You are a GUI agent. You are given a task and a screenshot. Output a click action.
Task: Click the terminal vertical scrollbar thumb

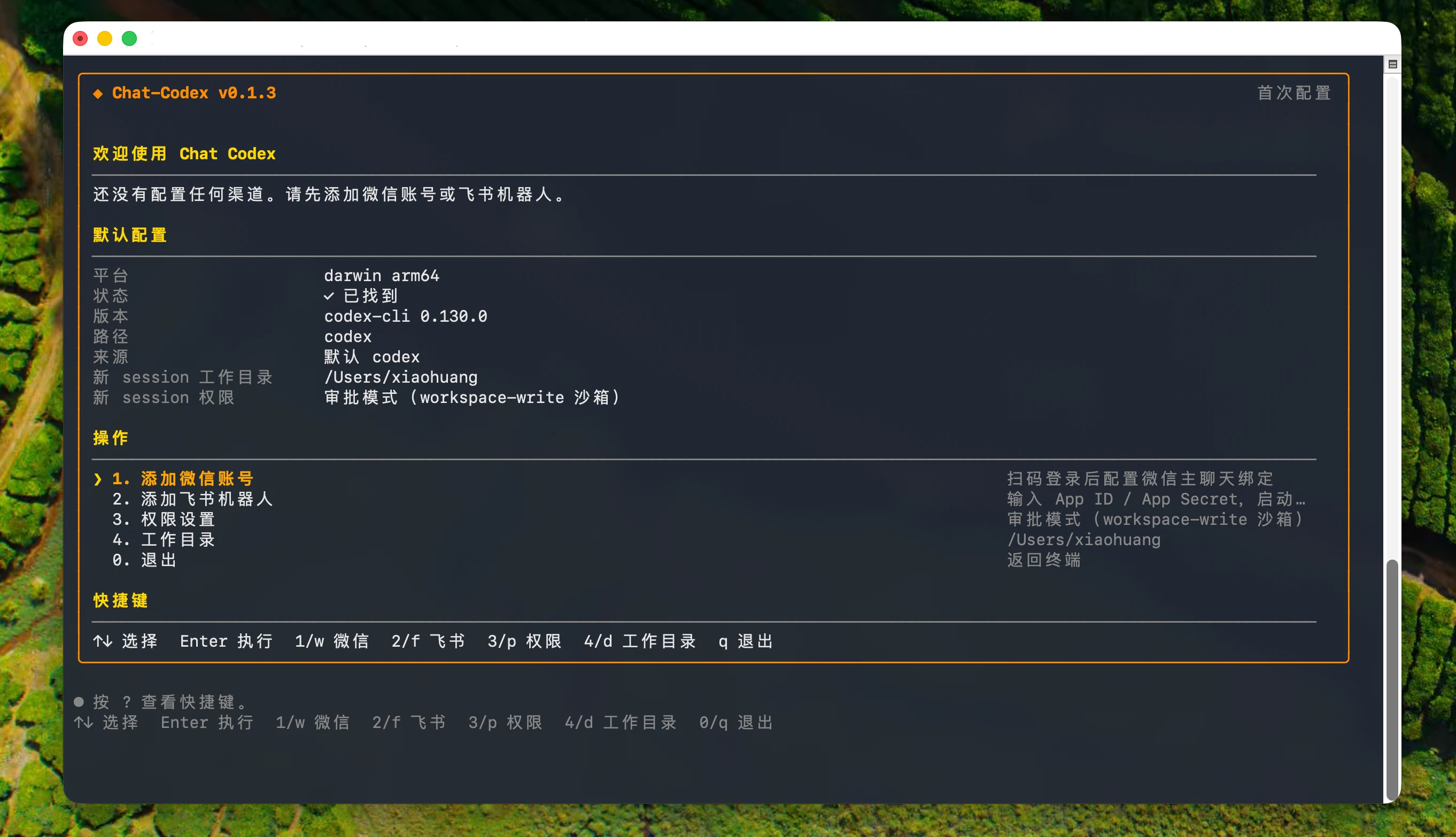1392,679
